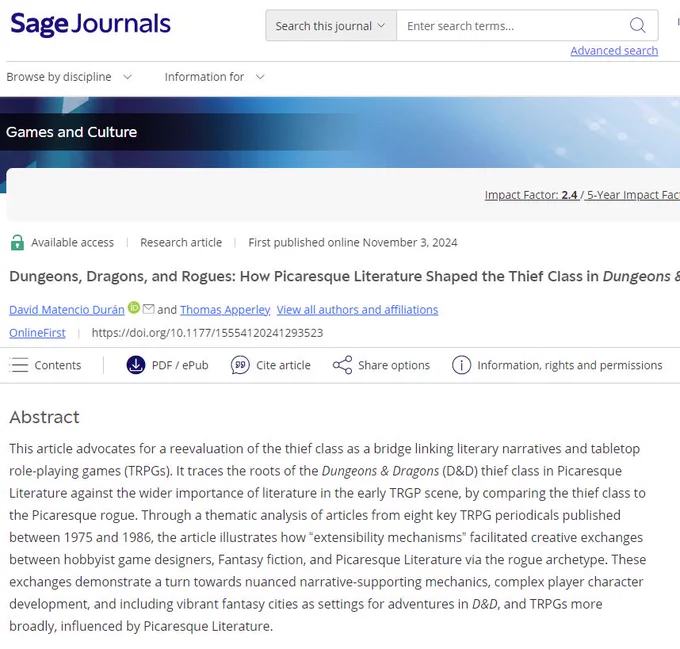Image resolution: width=680 pixels, height=649 pixels.
Task: Click the information circle icon
Action: (x=461, y=365)
